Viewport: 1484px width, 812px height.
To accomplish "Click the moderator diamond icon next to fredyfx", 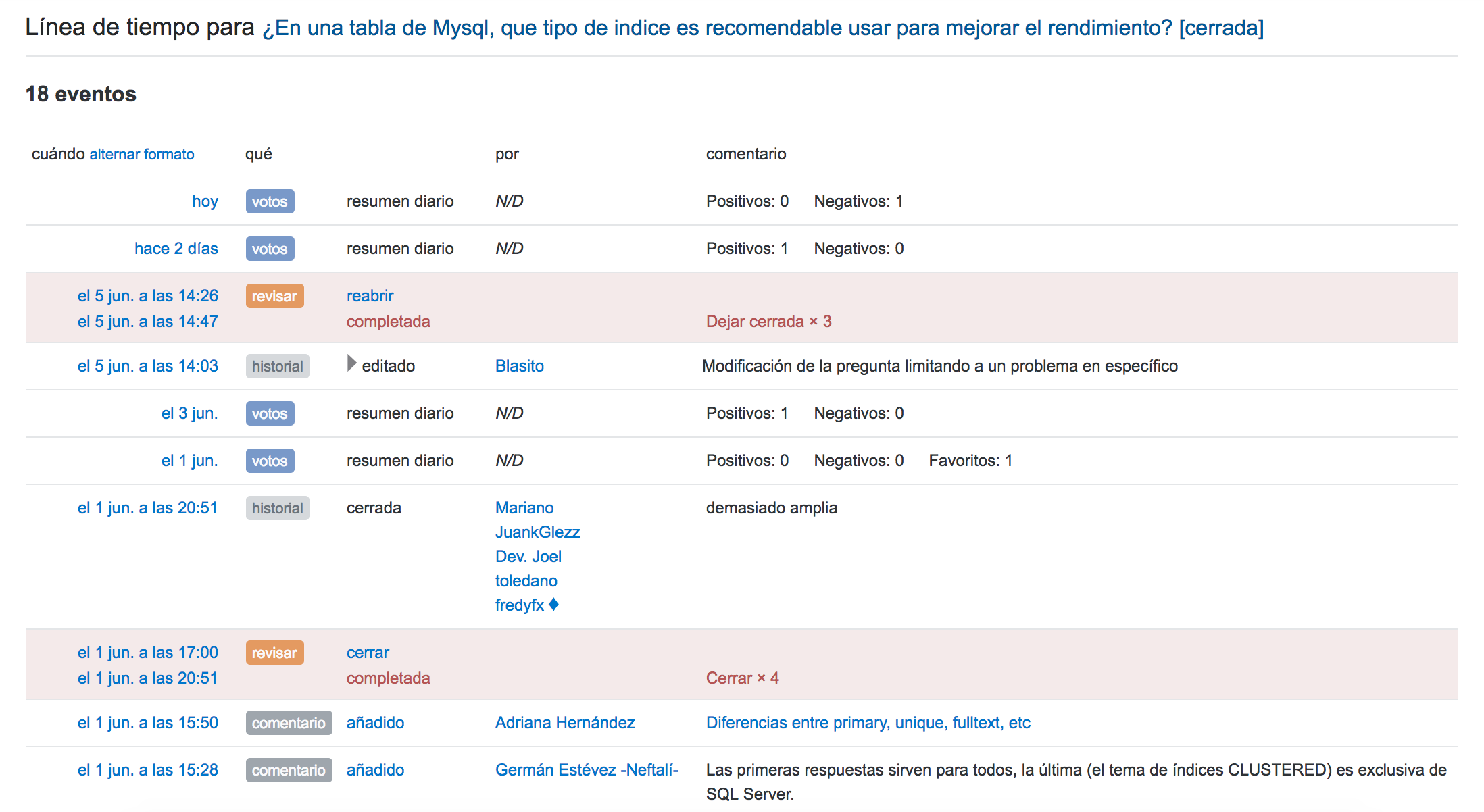I will [554, 604].
